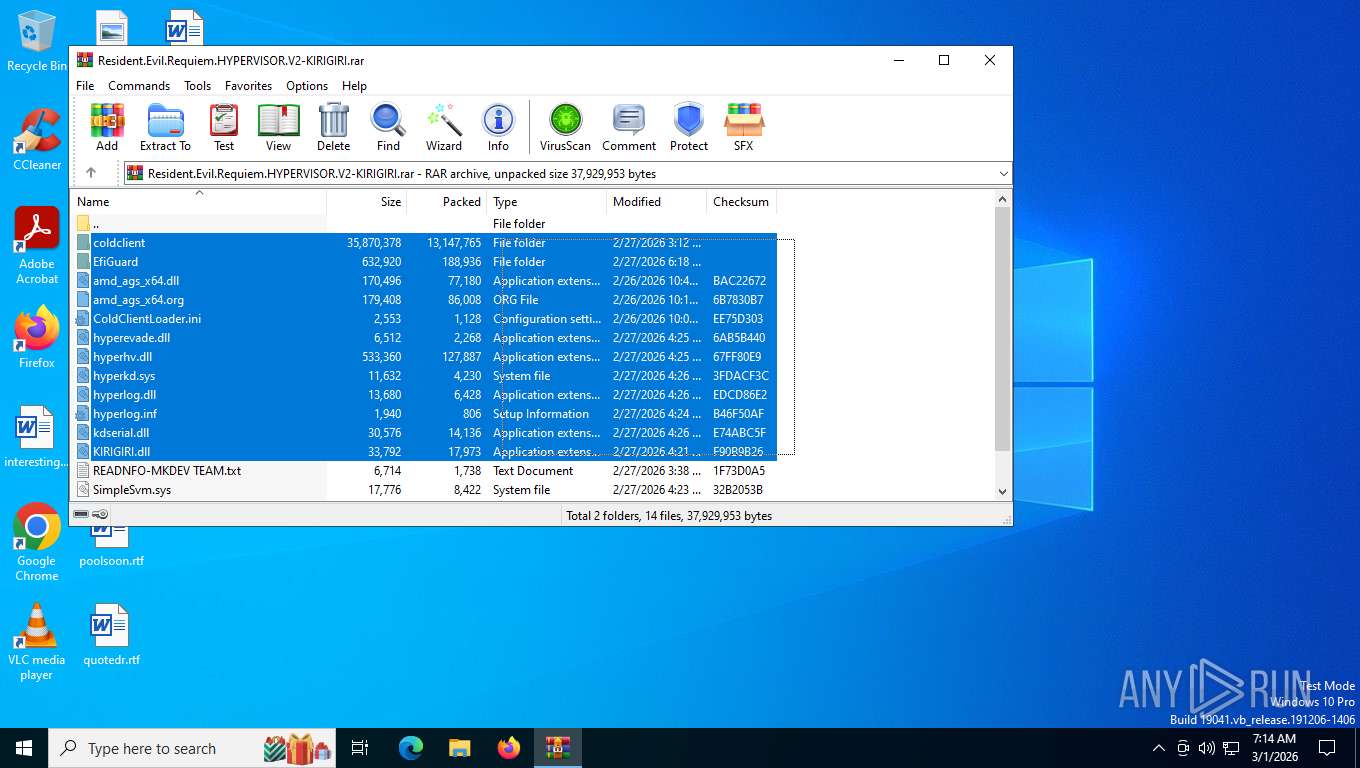Select kdserial.dll file
1360x768 pixels.
click(x=423, y=433)
